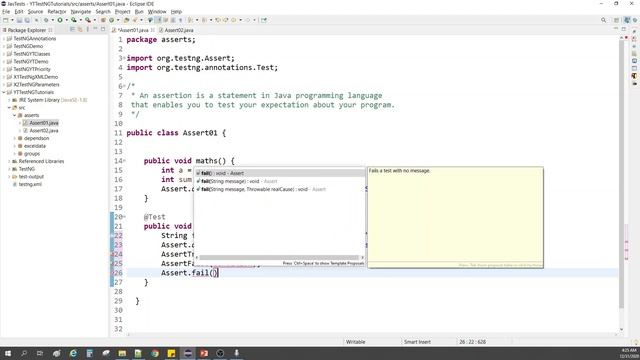Expand the TestNGDemo project
Screen dimensions: 640x360
(4, 46)
